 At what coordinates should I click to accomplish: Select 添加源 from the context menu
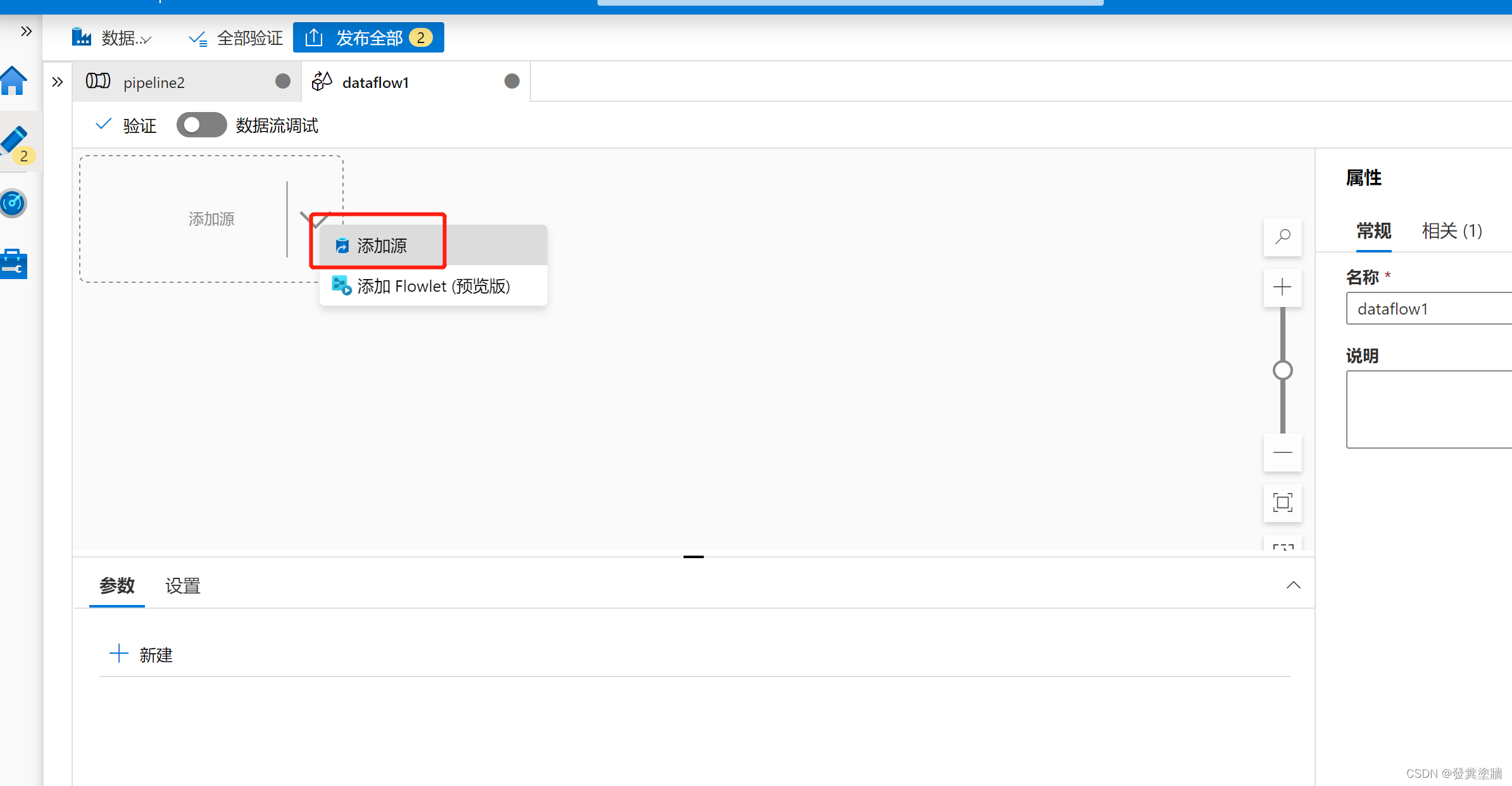[x=382, y=246]
